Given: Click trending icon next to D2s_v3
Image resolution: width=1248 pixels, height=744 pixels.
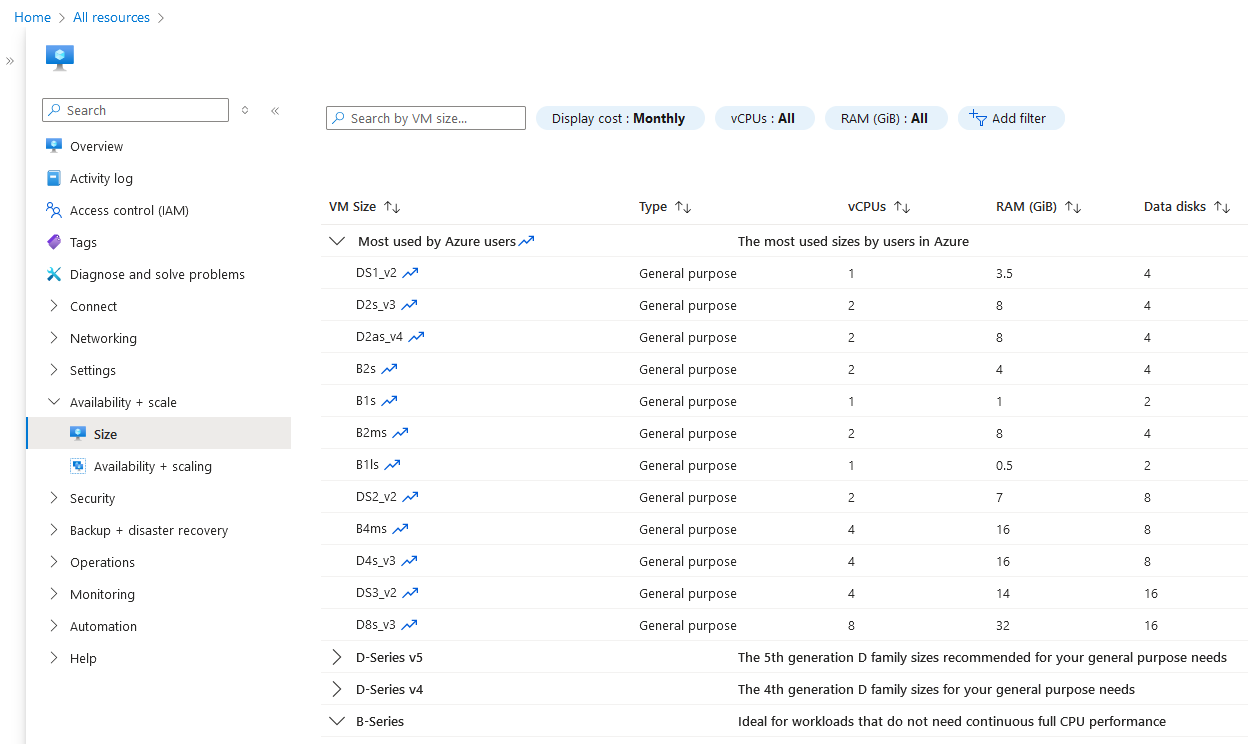Looking at the screenshot, I should tap(409, 304).
